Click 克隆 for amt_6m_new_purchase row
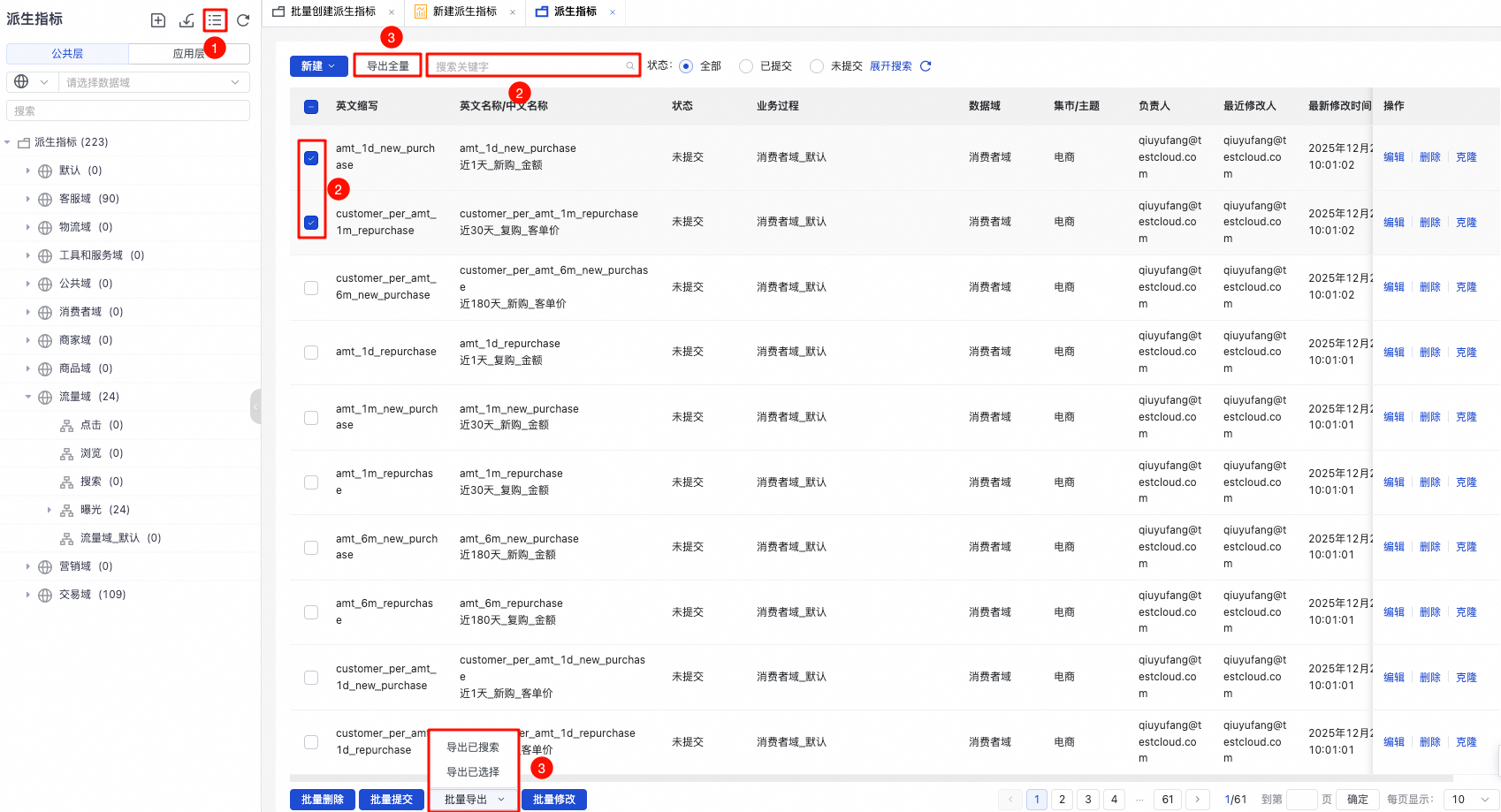 pyautogui.click(x=1467, y=547)
